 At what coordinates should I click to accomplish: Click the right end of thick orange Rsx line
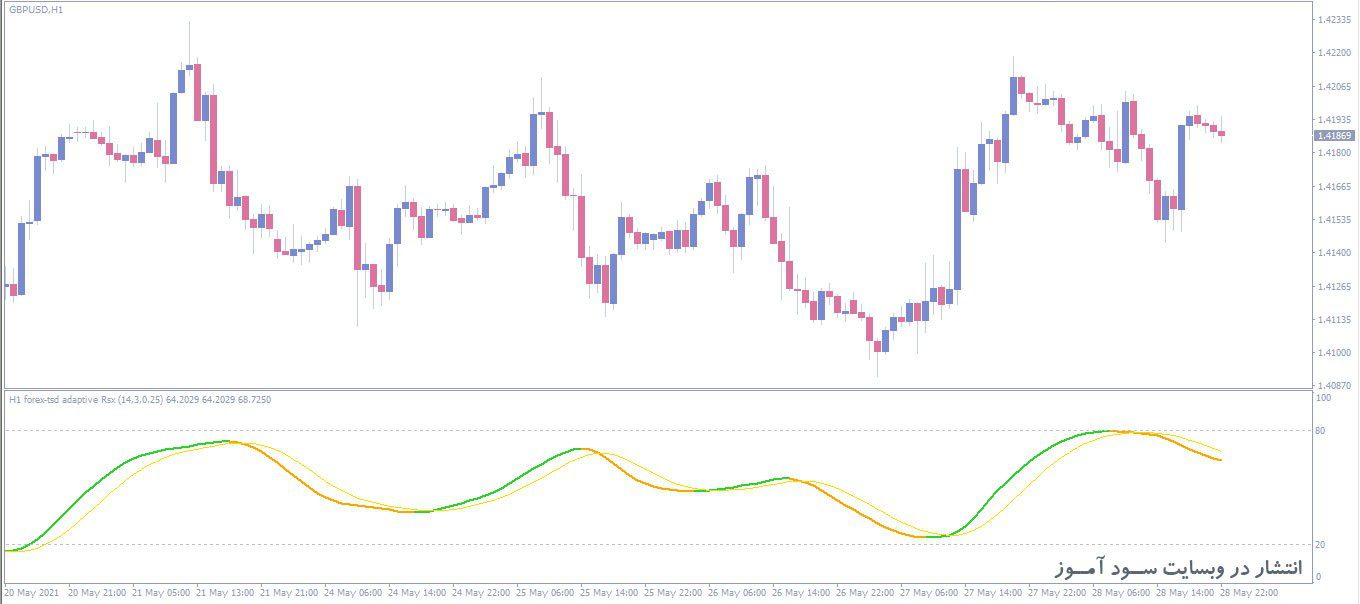pos(1219,459)
